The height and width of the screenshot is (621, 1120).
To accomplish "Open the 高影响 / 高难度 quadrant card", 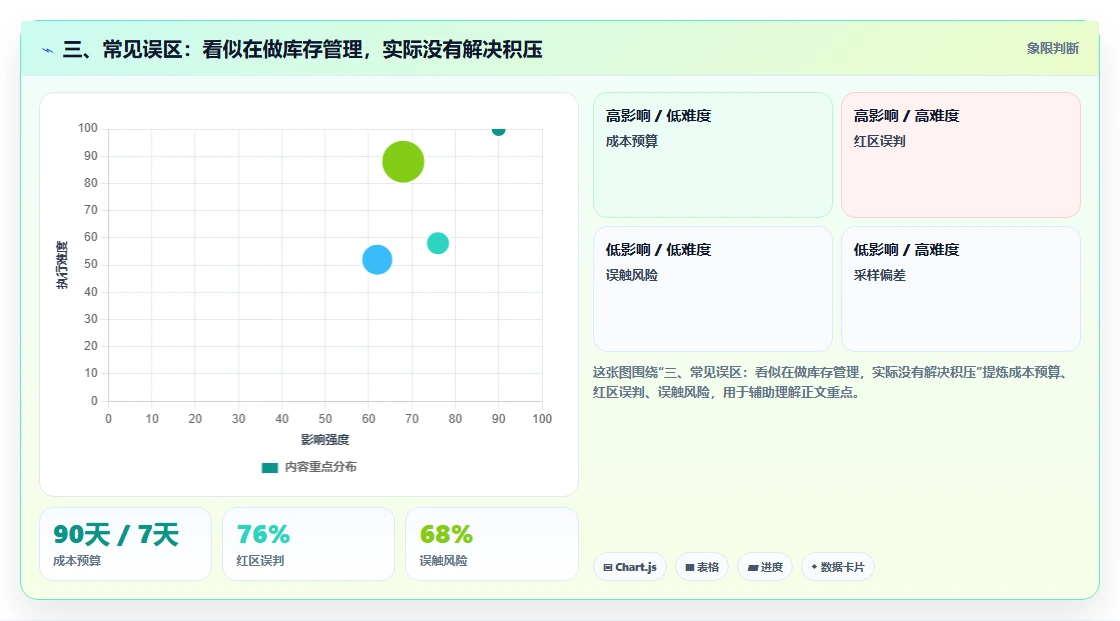I will tap(960, 154).
